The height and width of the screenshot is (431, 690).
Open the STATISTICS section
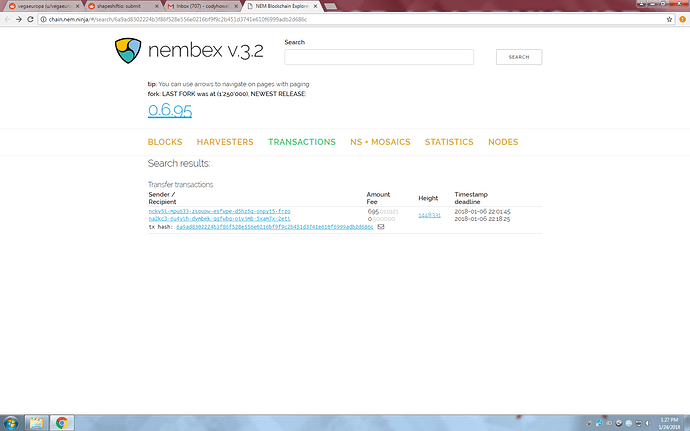tap(449, 142)
